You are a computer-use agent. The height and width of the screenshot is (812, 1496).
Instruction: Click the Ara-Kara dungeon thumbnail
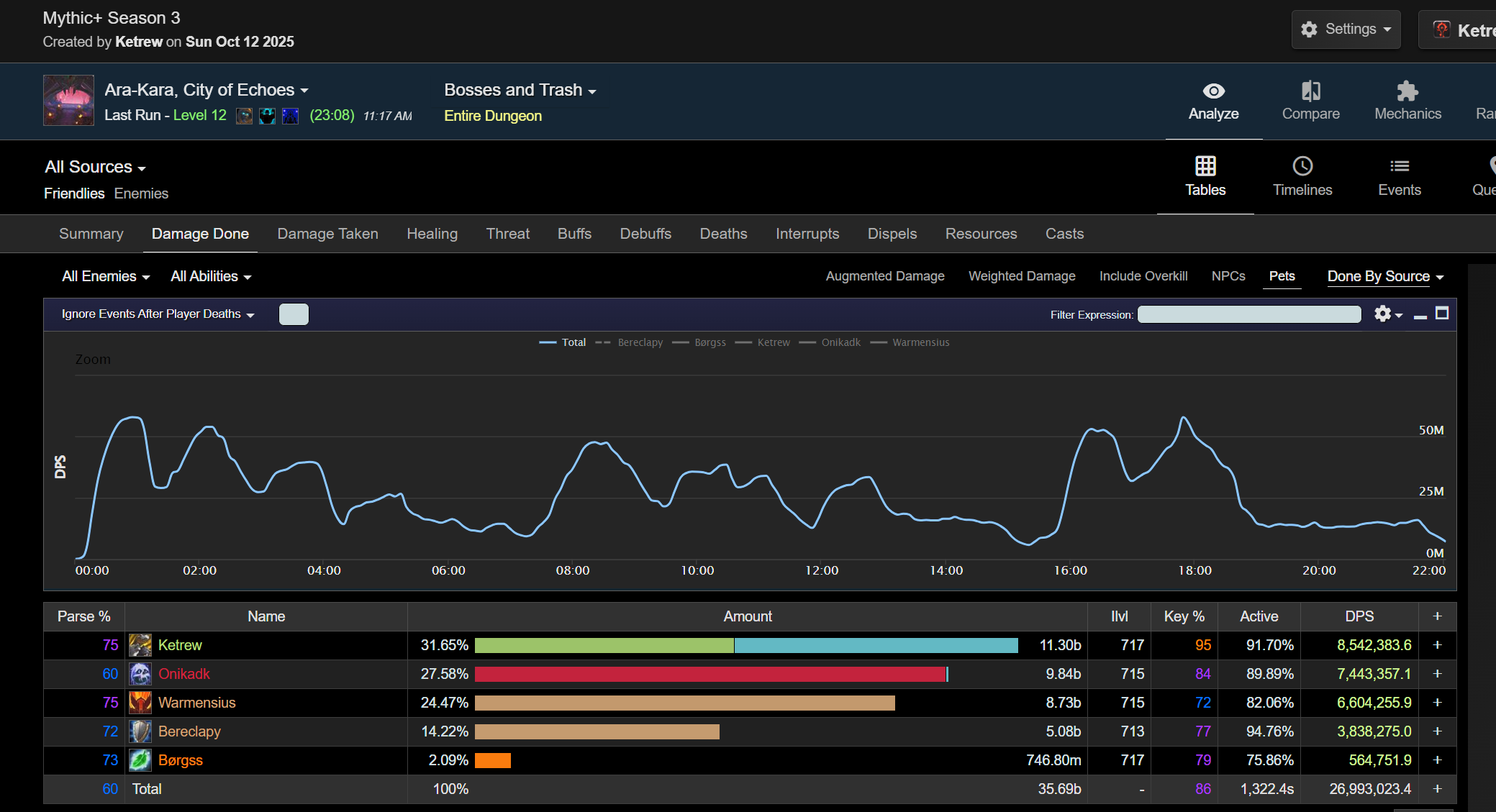point(68,101)
